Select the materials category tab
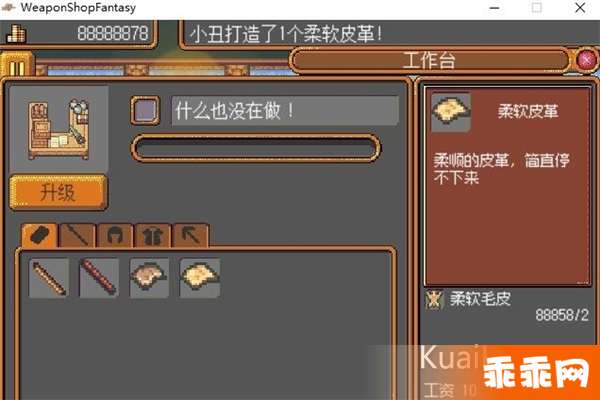Viewport: 600px width, 400px height. [x=40, y=235]
